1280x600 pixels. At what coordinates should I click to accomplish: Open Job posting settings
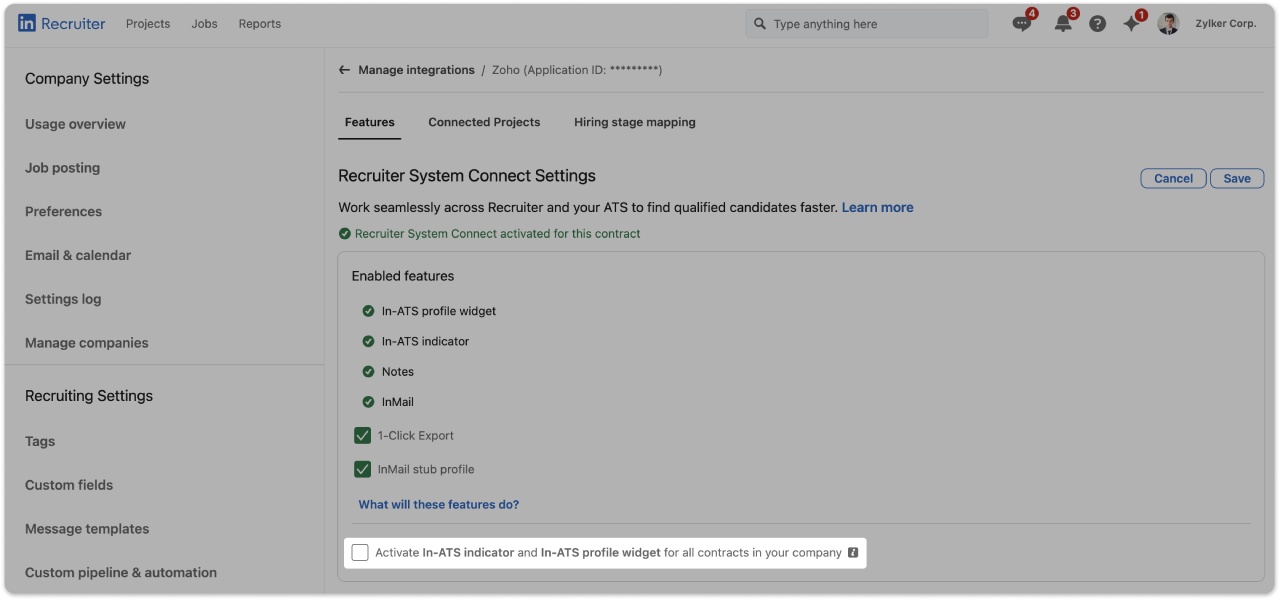[x=62, y=168]
